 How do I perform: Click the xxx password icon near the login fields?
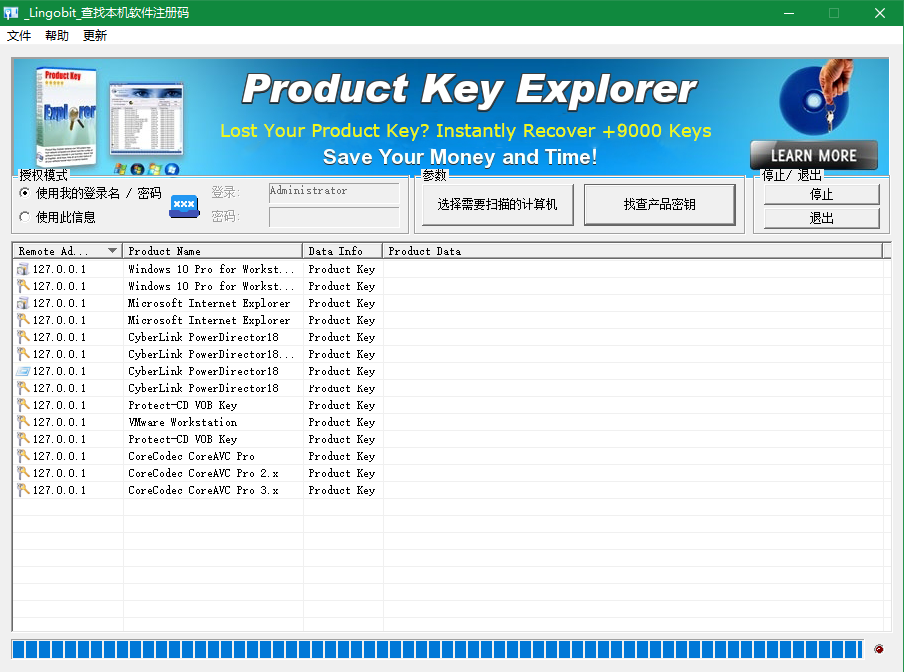click(184, 205)
